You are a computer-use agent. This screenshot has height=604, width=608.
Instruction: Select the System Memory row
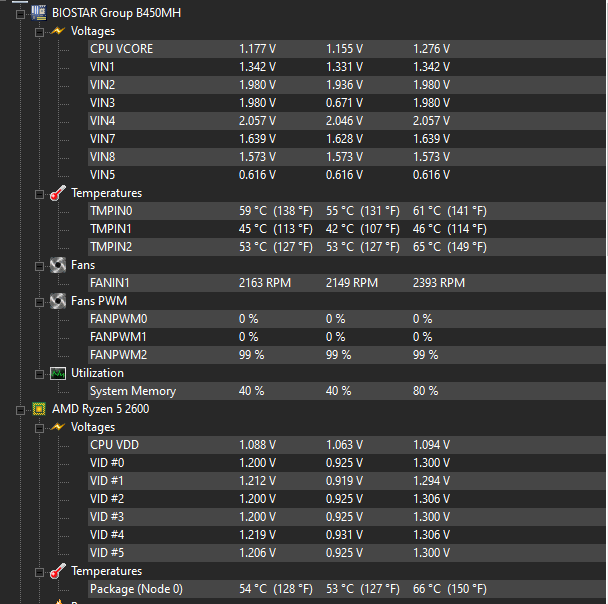click(x=347, y=391)
